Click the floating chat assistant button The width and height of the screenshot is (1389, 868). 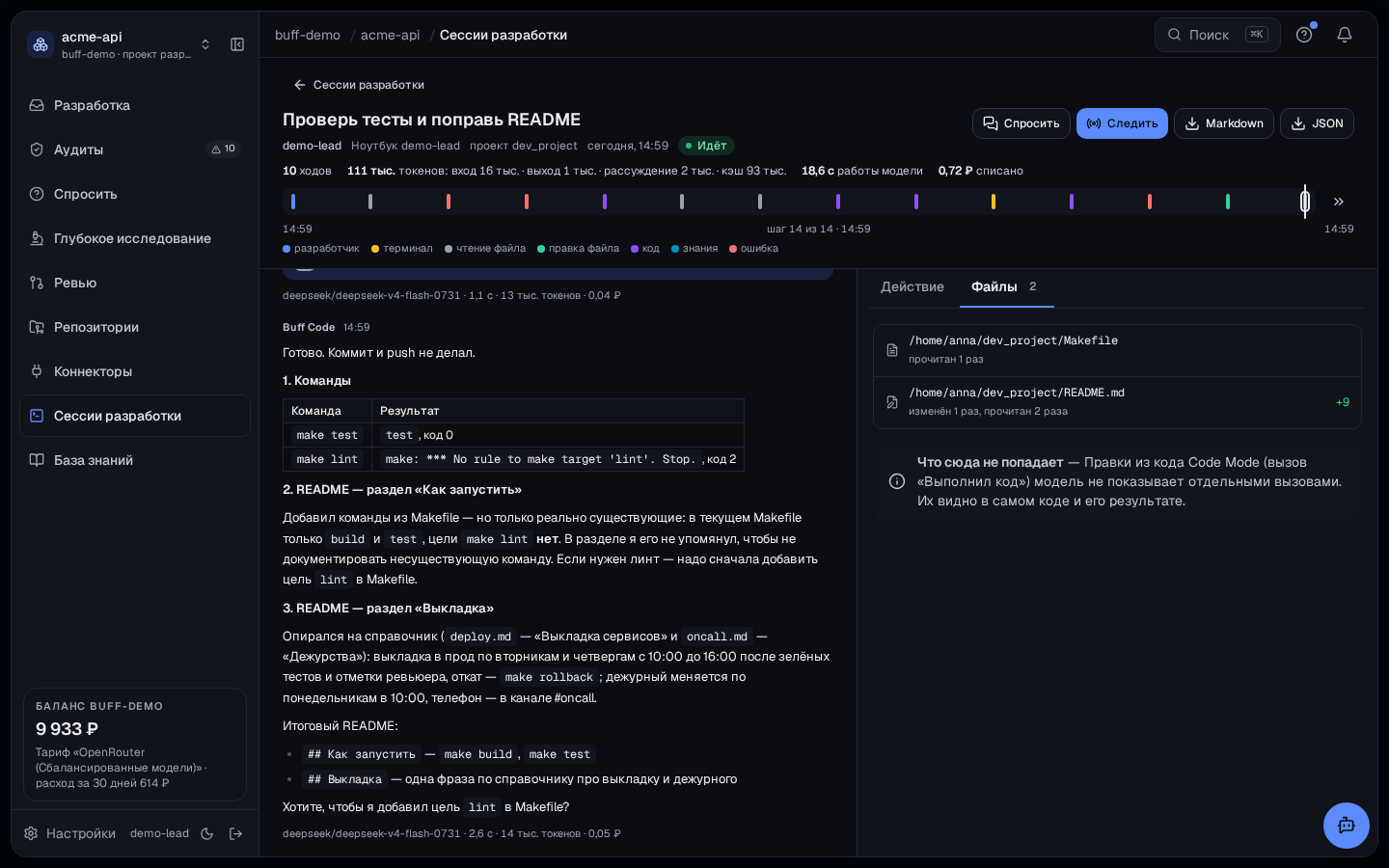click(1347, 826)
